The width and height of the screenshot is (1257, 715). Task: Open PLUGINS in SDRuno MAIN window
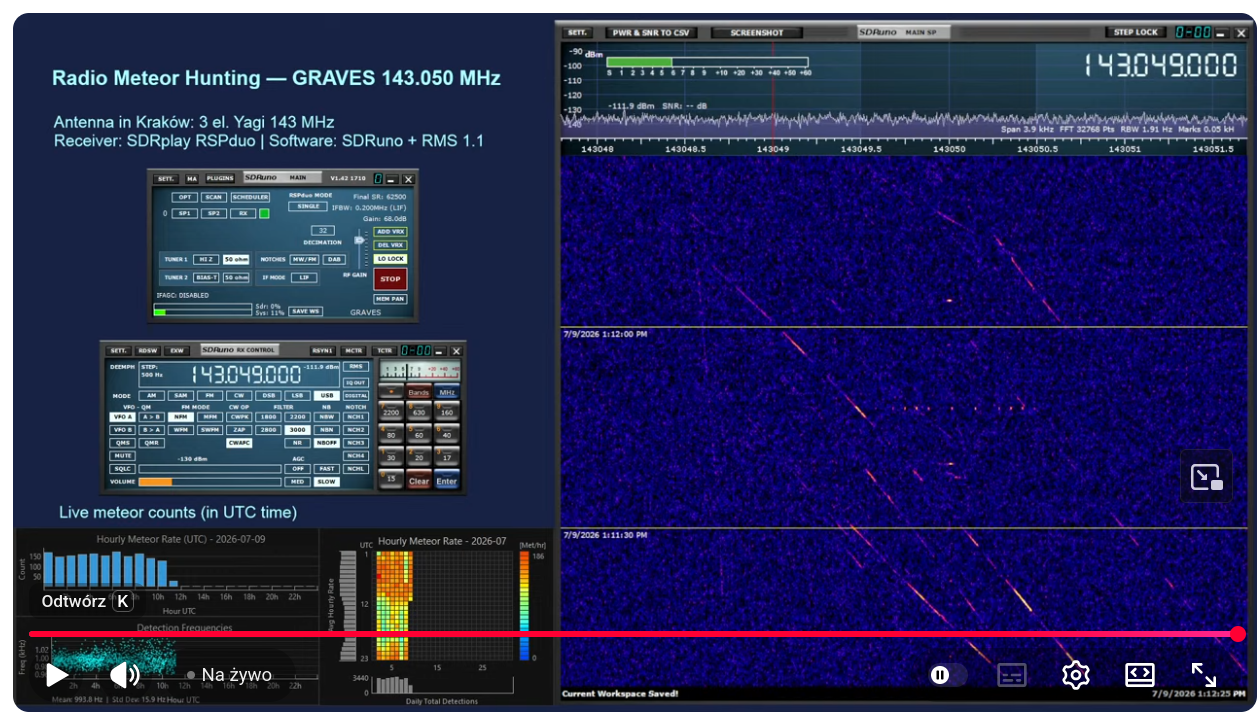220,178
